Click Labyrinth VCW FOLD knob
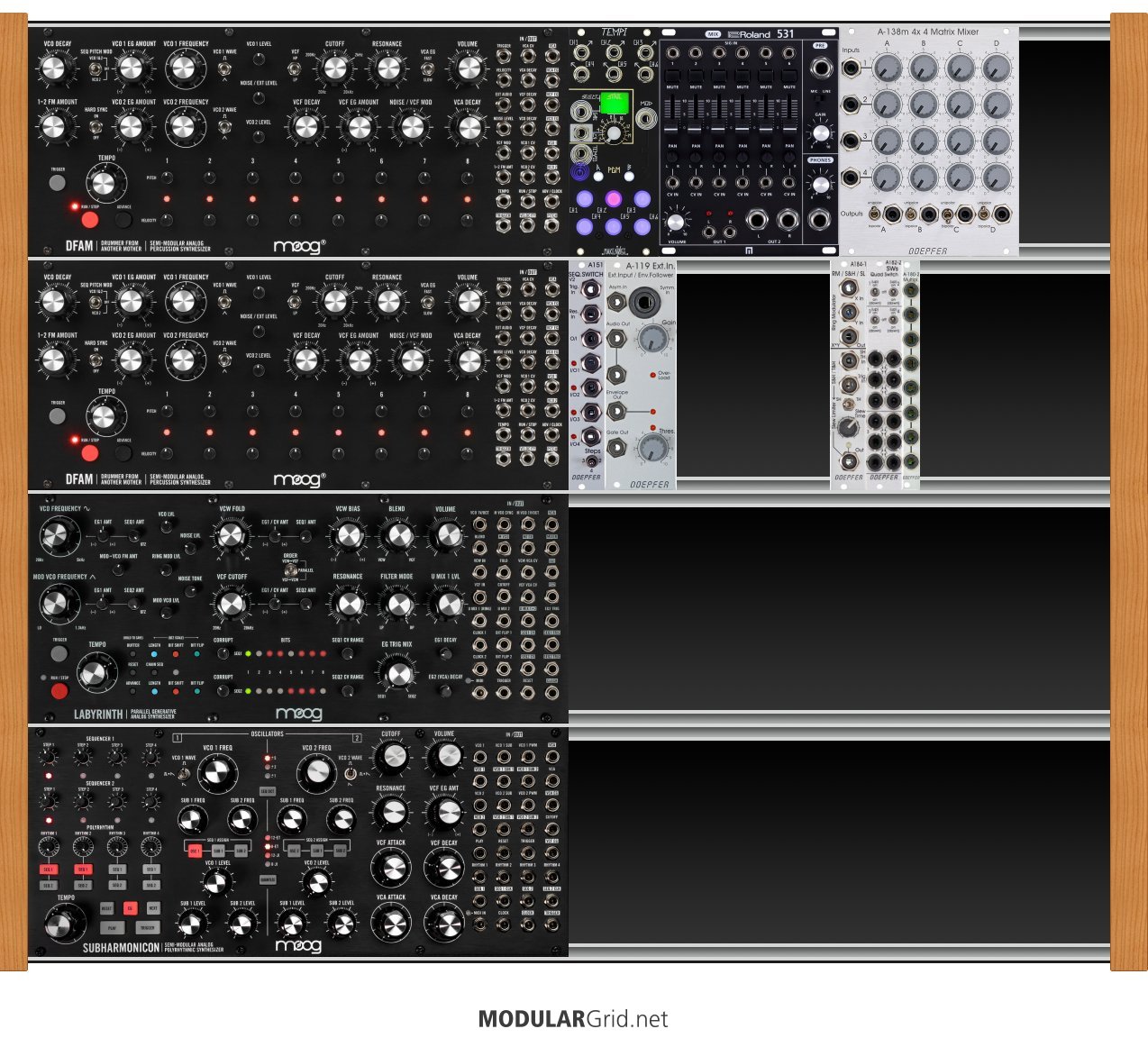The height and width of the screenshot is (1038, 1148). pyautogui.click(x=231, y=536)
